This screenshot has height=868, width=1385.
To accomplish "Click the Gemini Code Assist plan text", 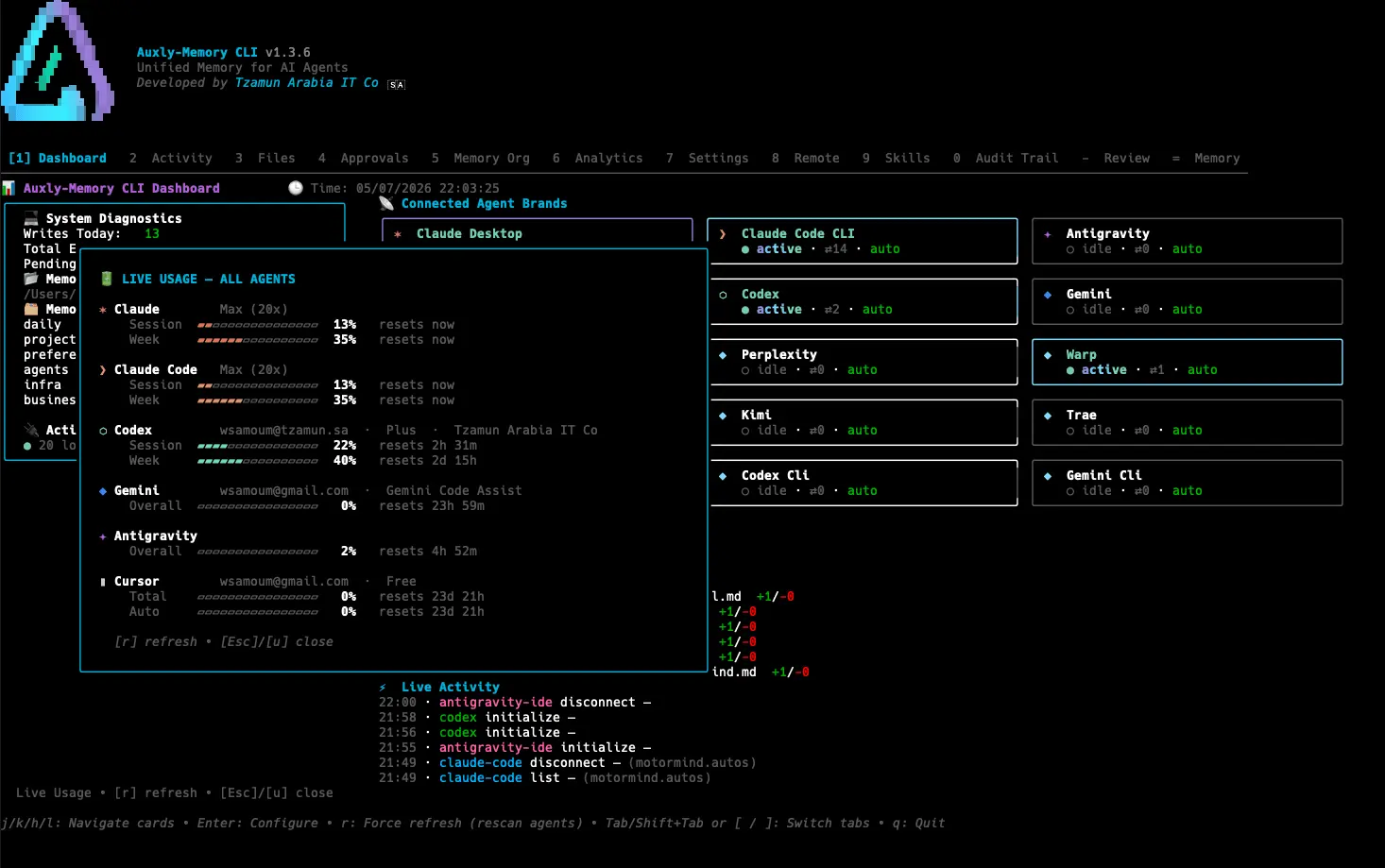I will click(x=454, y=491).
